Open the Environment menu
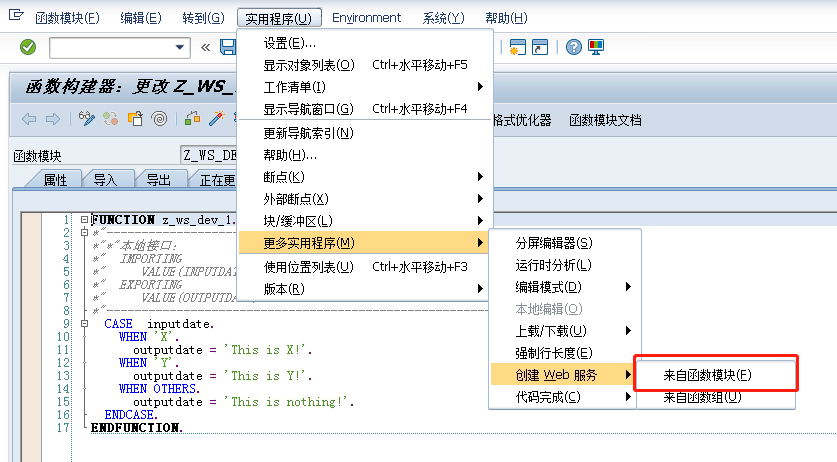Image resolution: width=837 pixels, height=462 pixels. (x=366, y=18)
